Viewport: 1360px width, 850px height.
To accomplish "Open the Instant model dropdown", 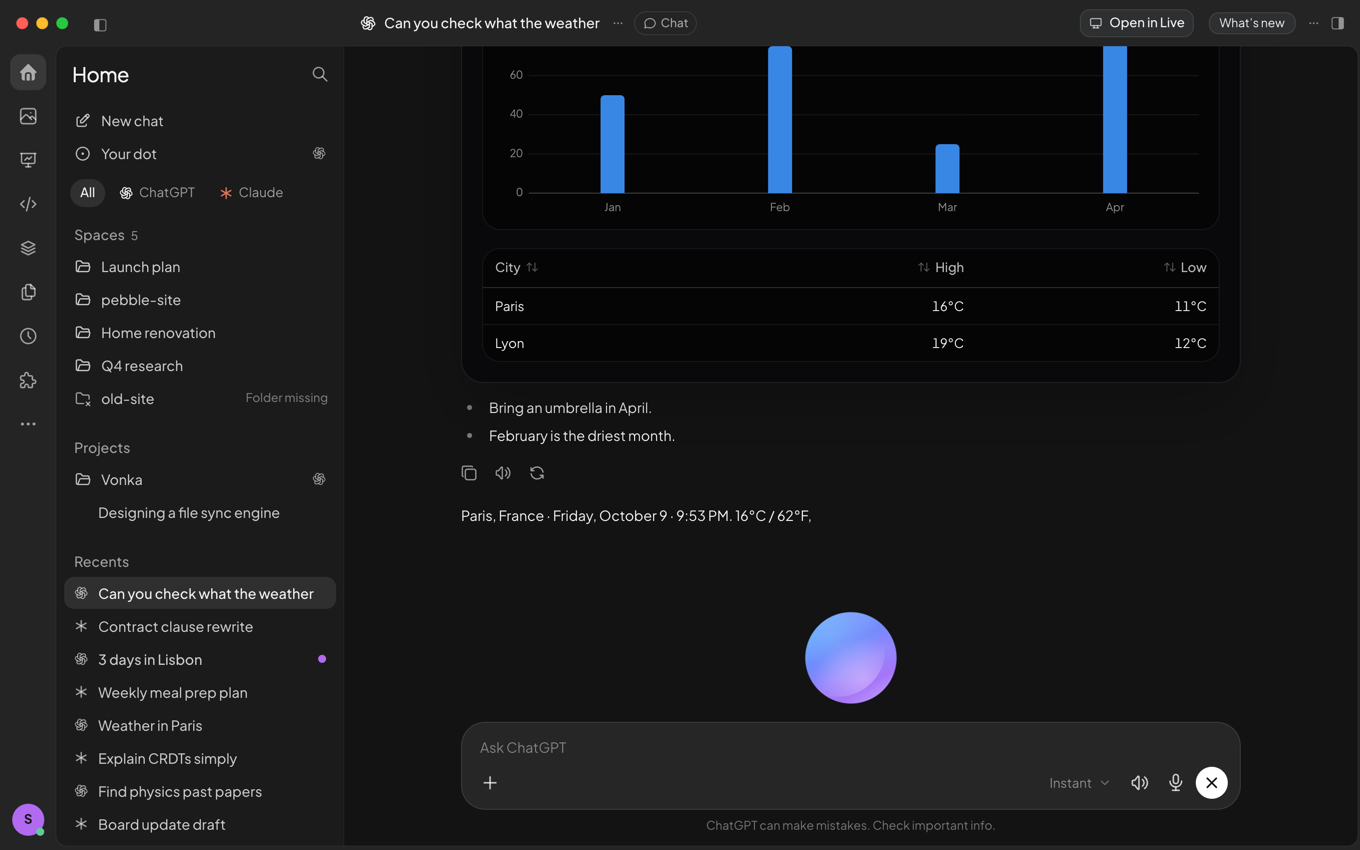I will 1079,783.
